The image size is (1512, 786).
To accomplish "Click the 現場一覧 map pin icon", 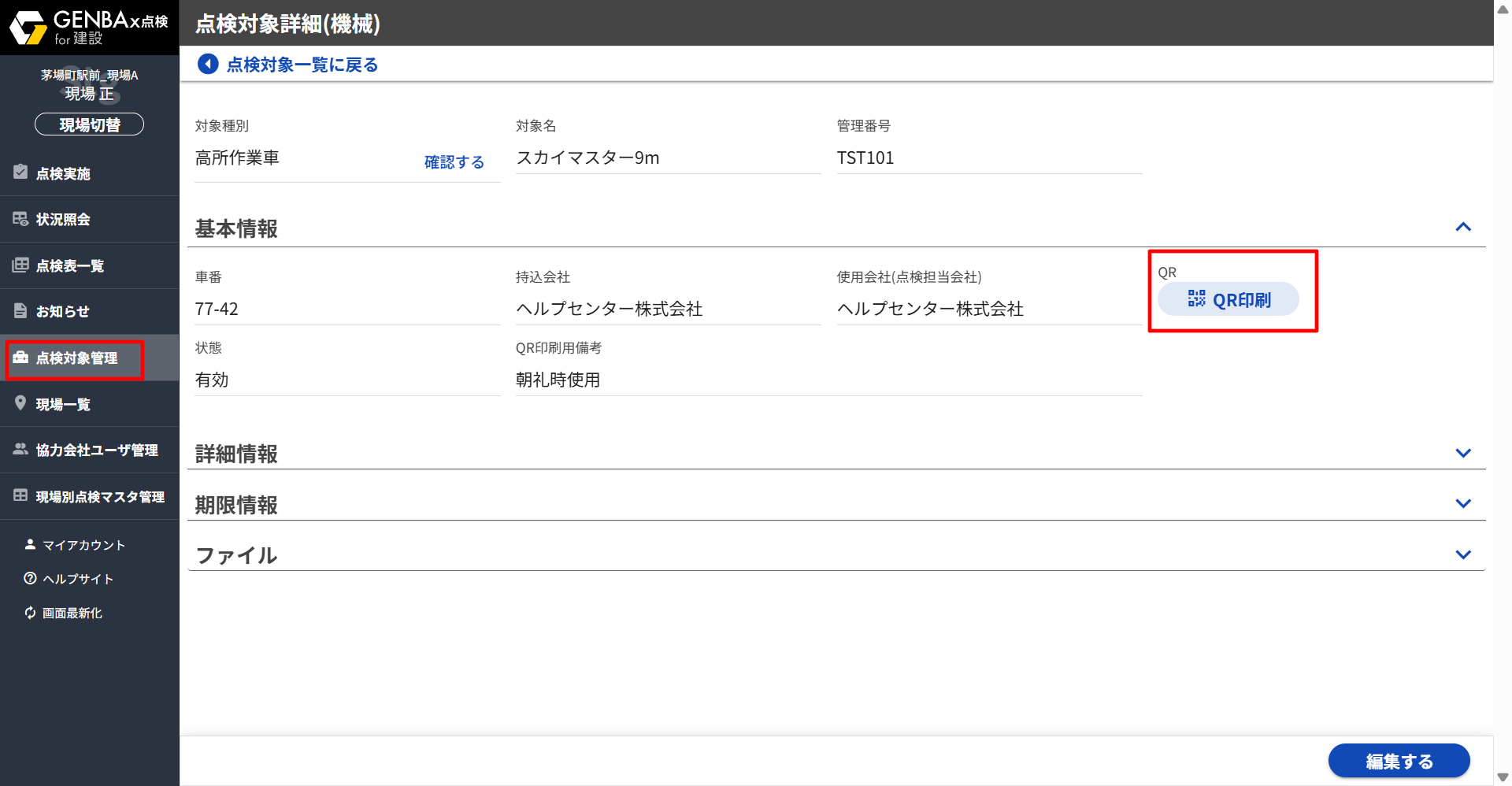I will point(20,403).
